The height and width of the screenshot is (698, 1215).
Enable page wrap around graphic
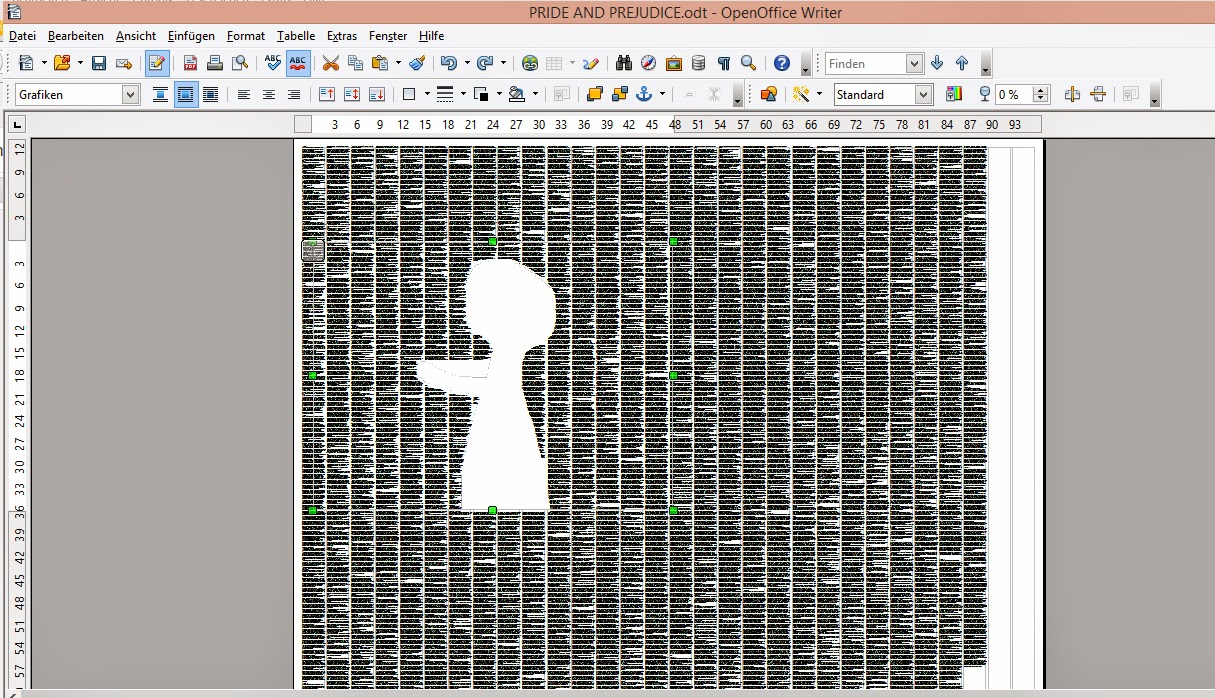click(186, 94)
